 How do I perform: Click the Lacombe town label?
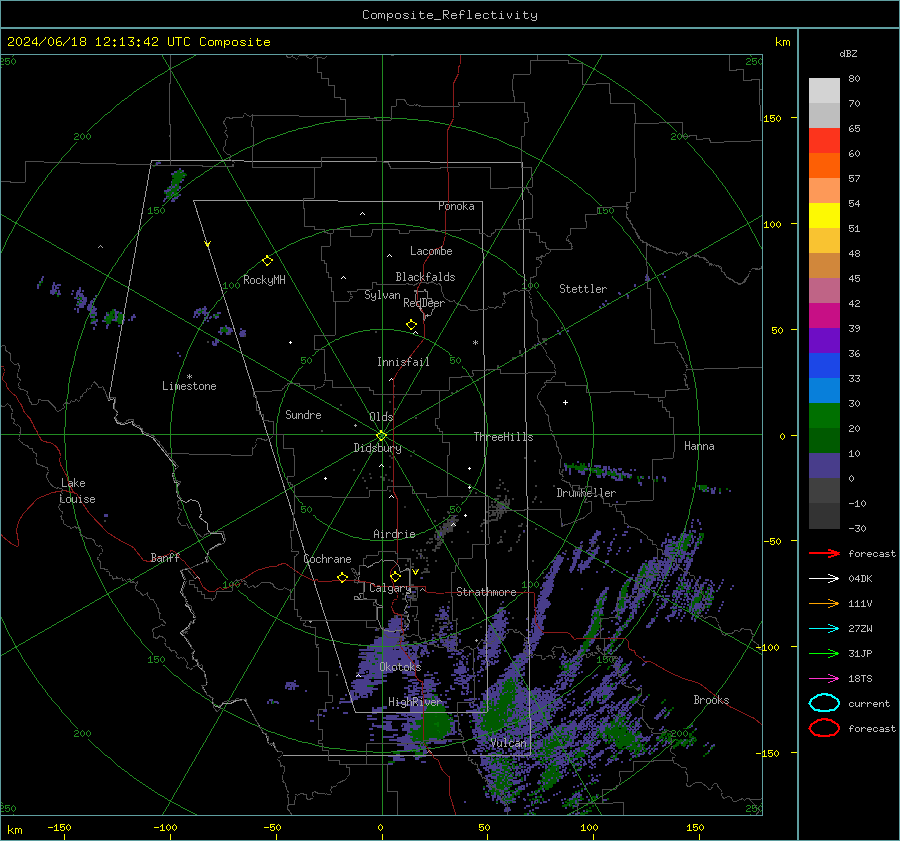pos(431,251)
